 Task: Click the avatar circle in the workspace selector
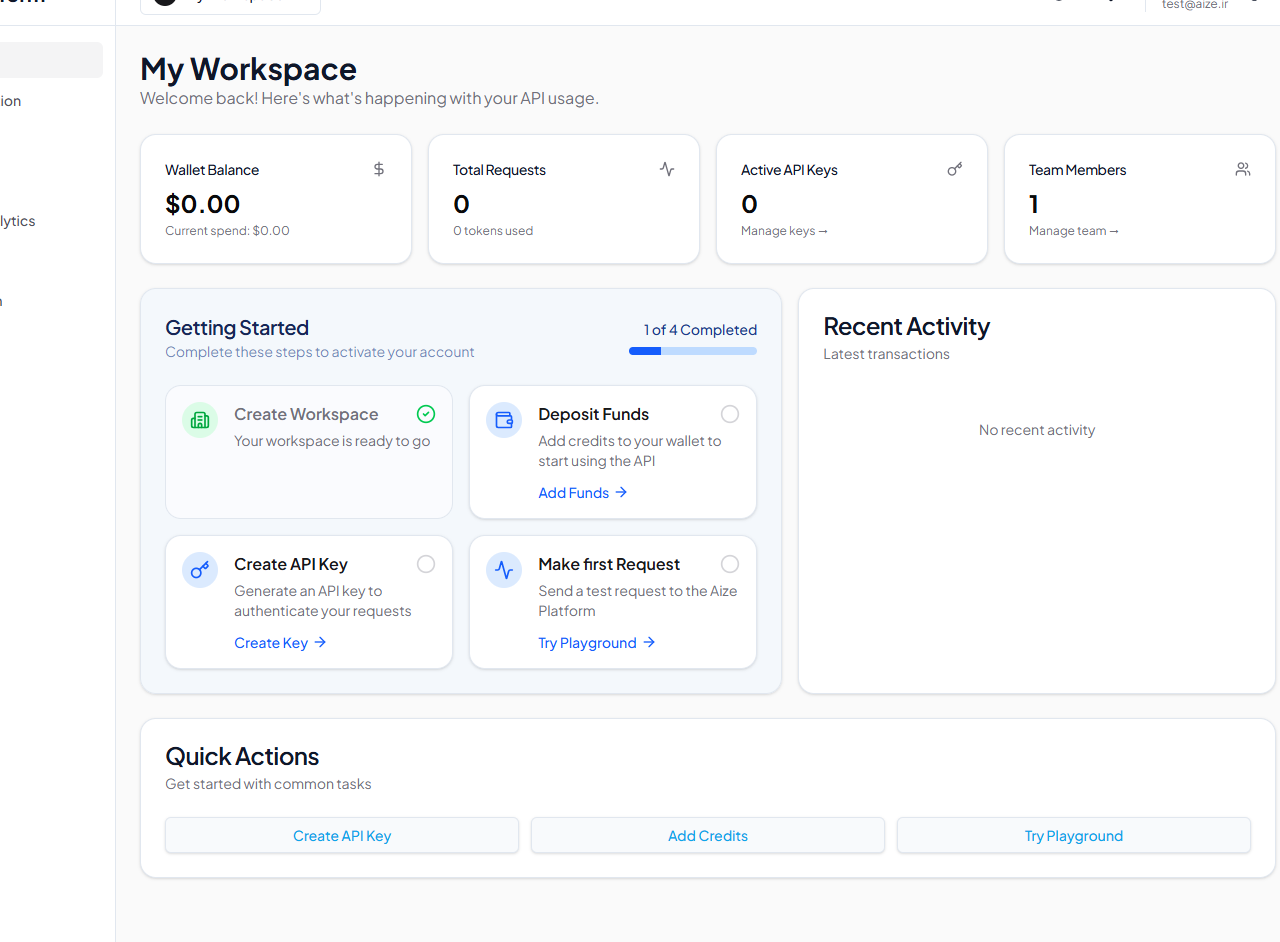(x=164, y=2)
